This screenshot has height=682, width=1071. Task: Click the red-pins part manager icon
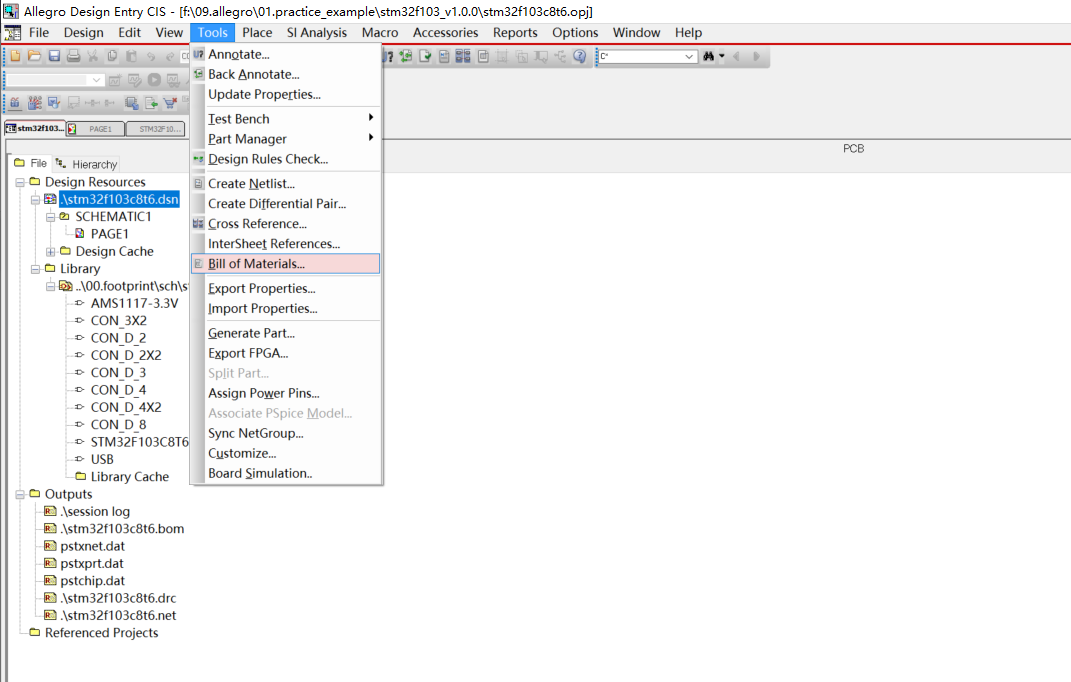(35, 103)
